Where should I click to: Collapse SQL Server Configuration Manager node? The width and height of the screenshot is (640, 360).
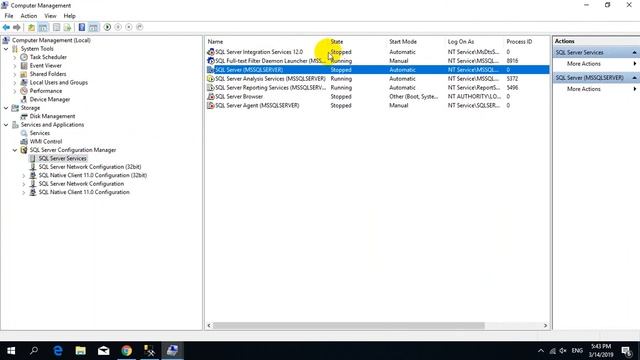pyautogui.click(x=15, y=150)
